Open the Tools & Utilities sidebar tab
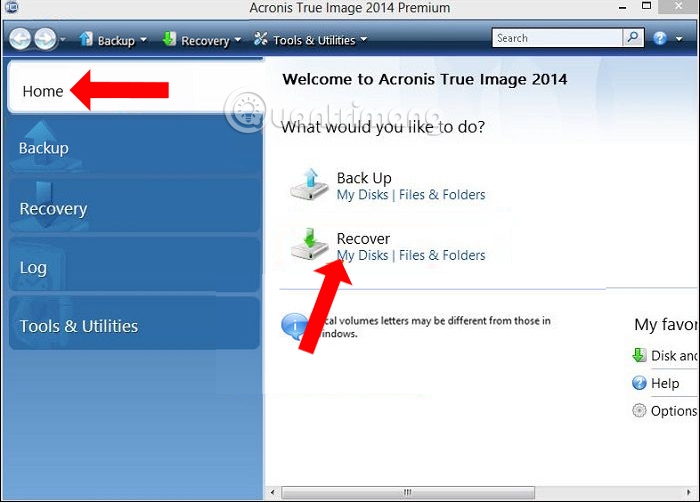The image size is (700, 503). pos(134,324)
